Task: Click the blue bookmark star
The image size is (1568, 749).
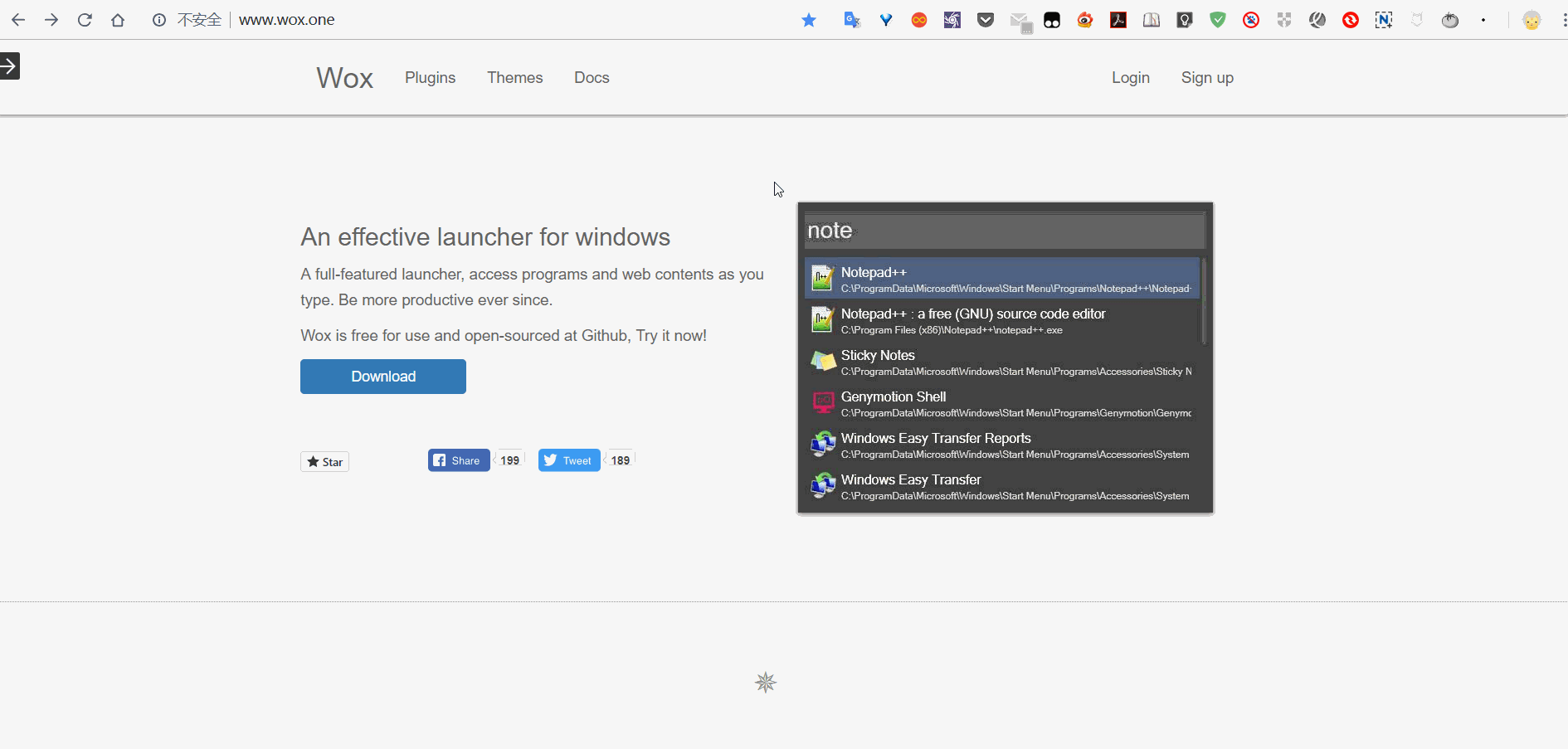Action: 809,20
